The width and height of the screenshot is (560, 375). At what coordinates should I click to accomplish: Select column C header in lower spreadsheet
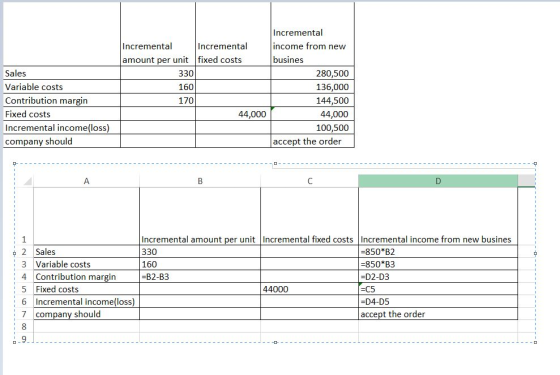click(310, 181)
